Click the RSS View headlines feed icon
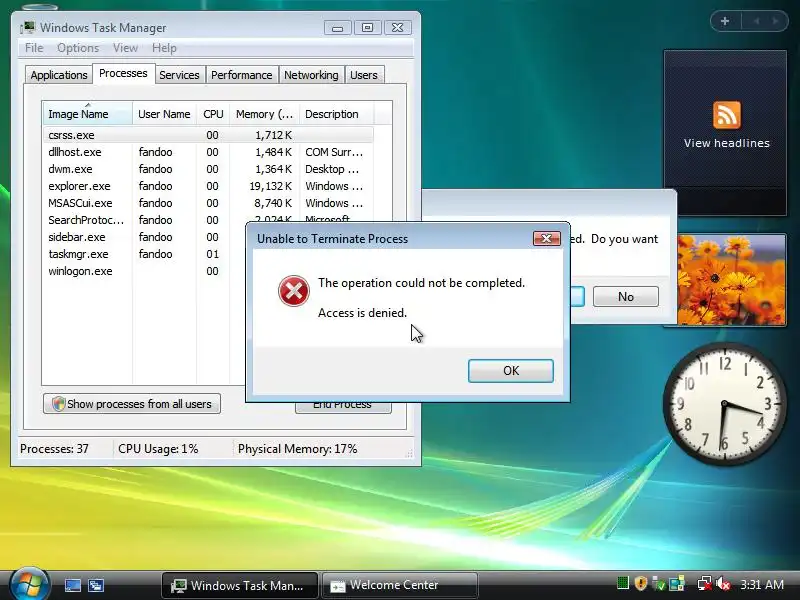The image size is (800, 600). 727,115
